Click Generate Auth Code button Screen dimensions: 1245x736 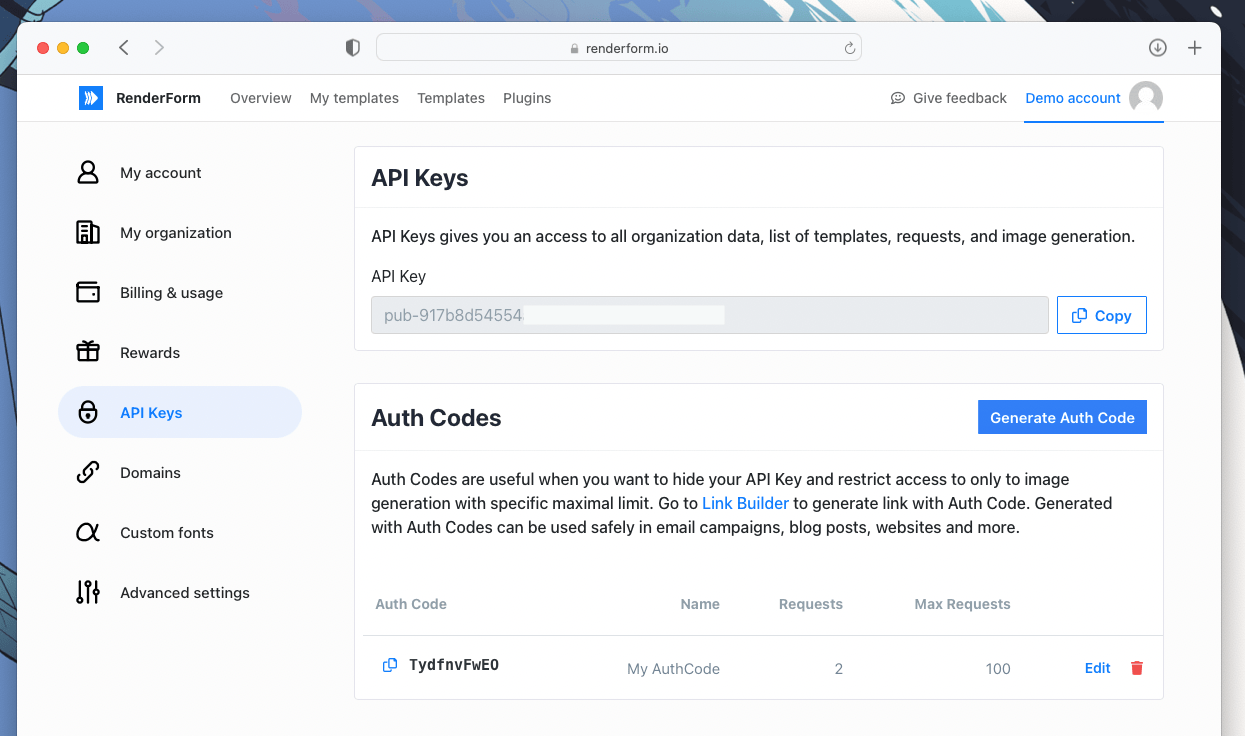(x=1062, y=418)
